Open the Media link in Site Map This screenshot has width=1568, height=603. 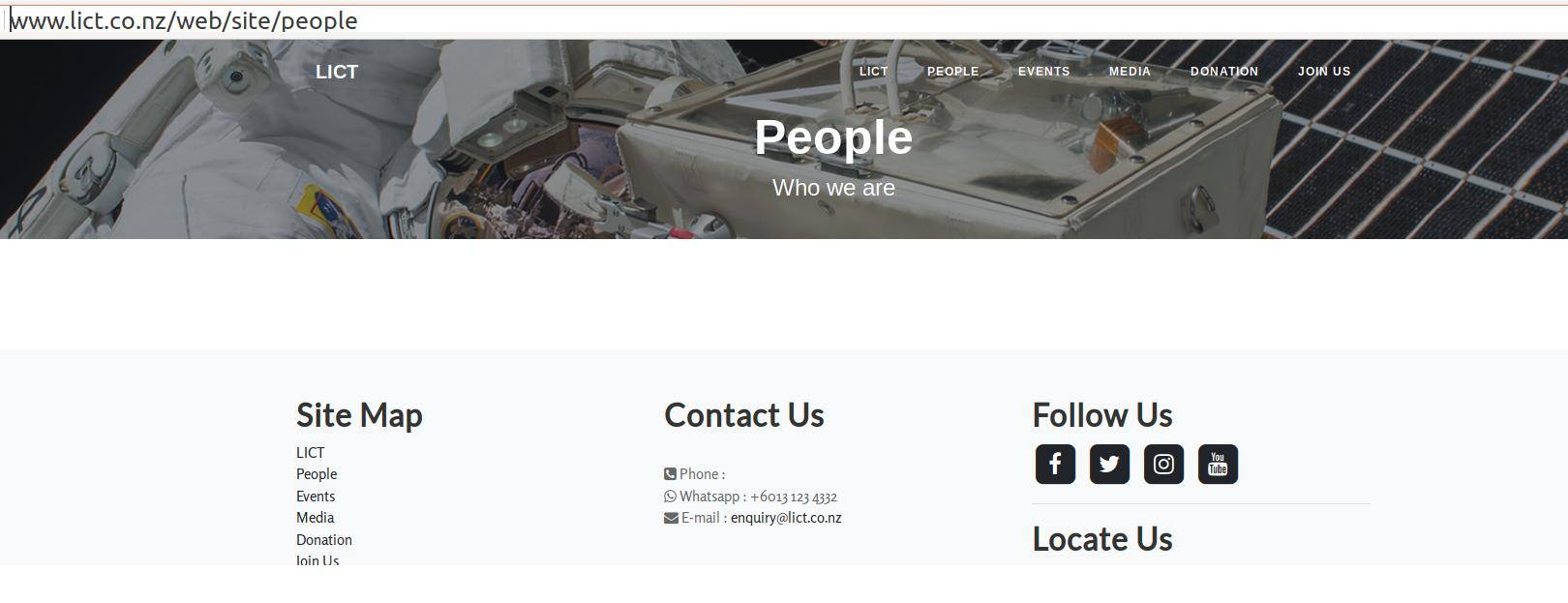pyautogui.click(x=315, y=518)
